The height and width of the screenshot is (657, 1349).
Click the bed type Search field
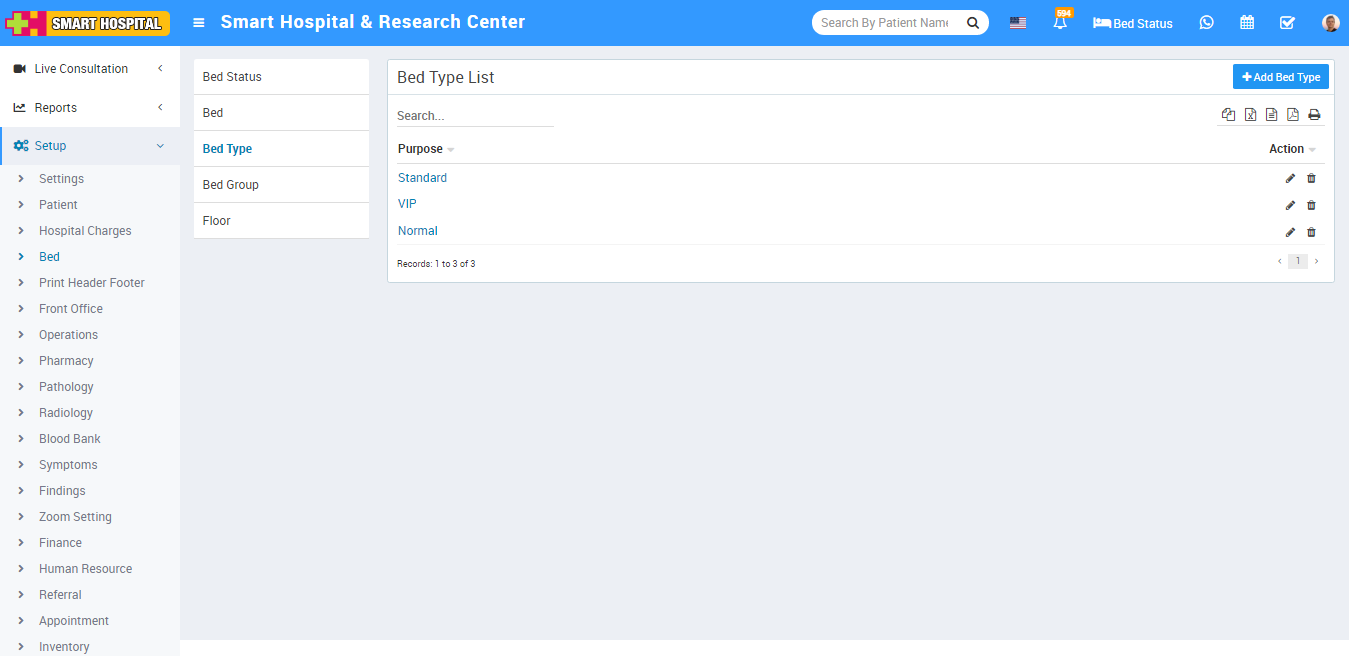[475, 116]
